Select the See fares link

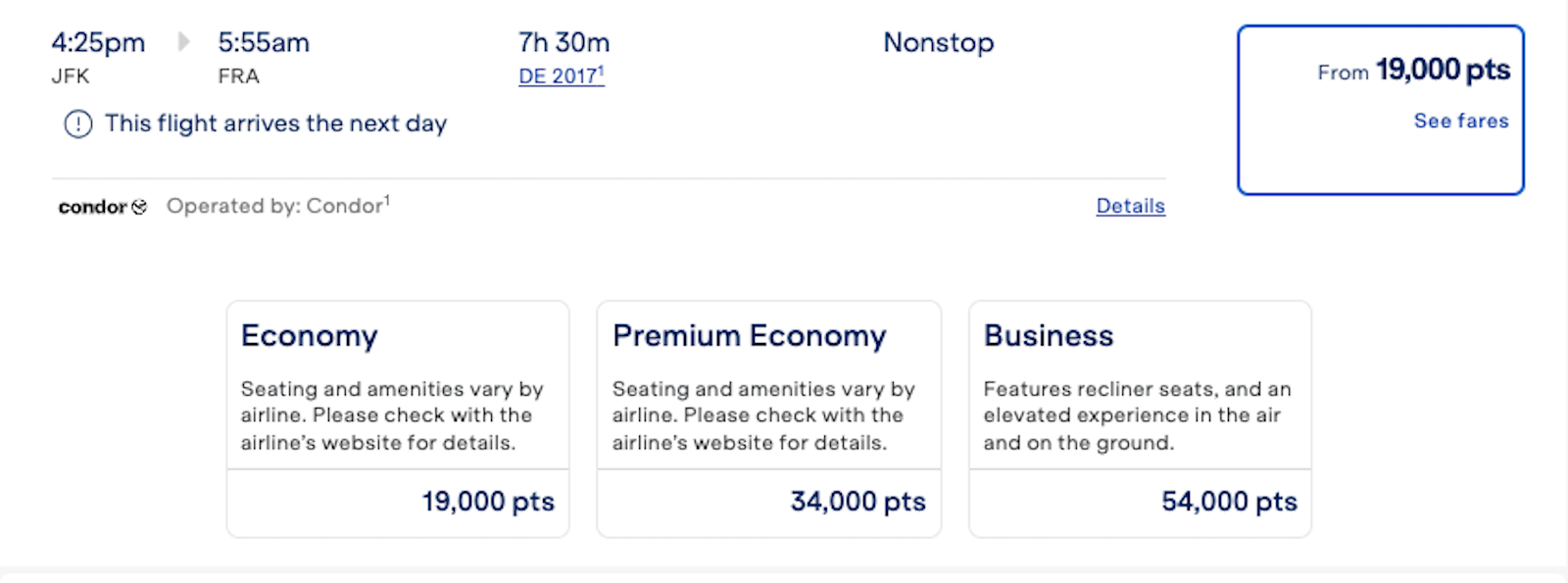coord(1460,121)
